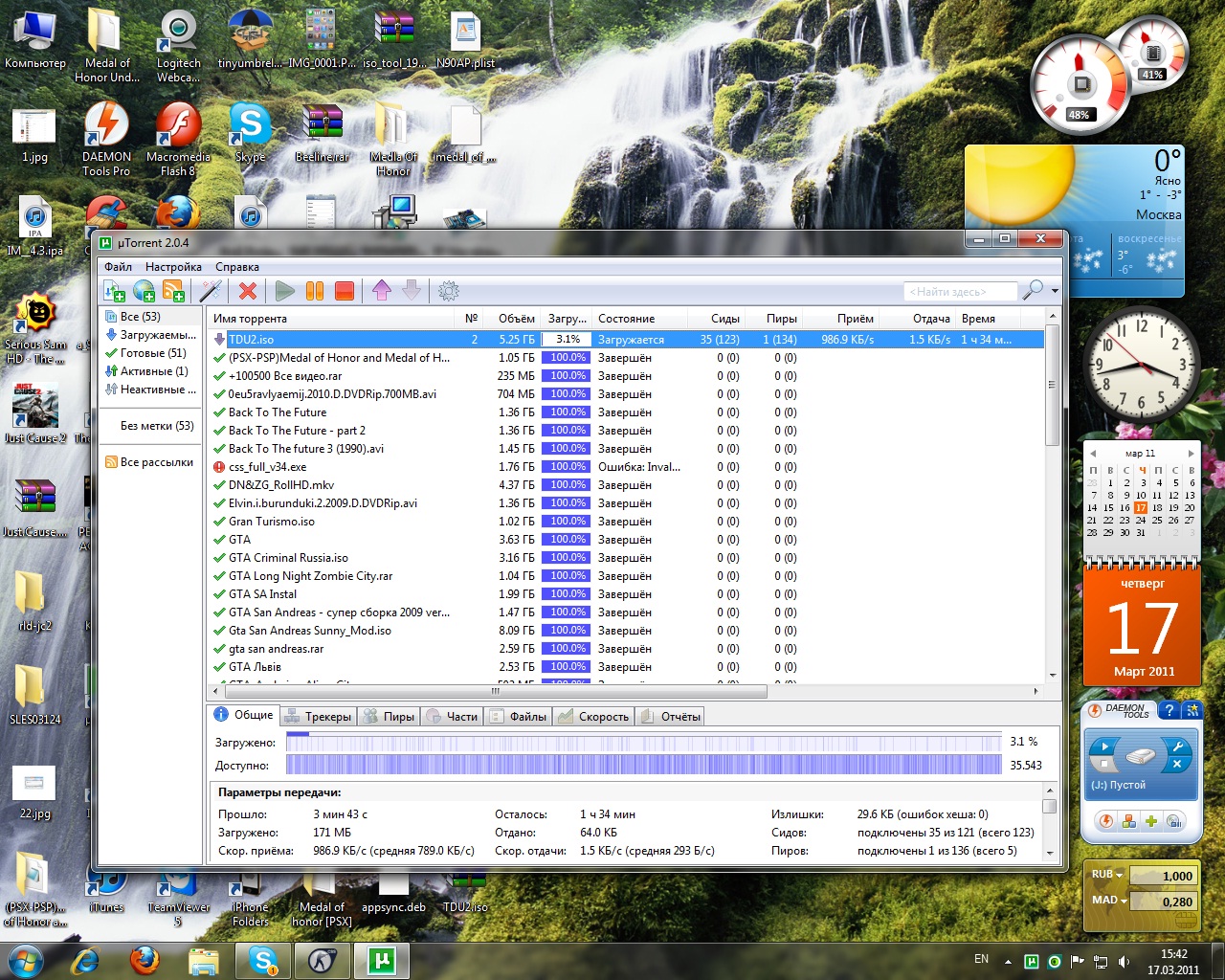Click the Add RSS feed toolbar icon
The height and width of the screenshot is (980, 1225).
(x=174, y=291)
